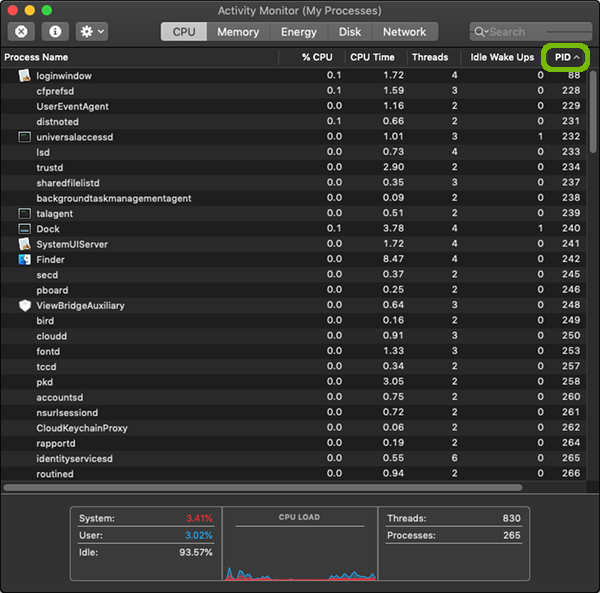The height and width of the screenshot is (593, 600).
Task: Click the universalaccessd process name
Action: pyautogui.click(x=75, y=137)
